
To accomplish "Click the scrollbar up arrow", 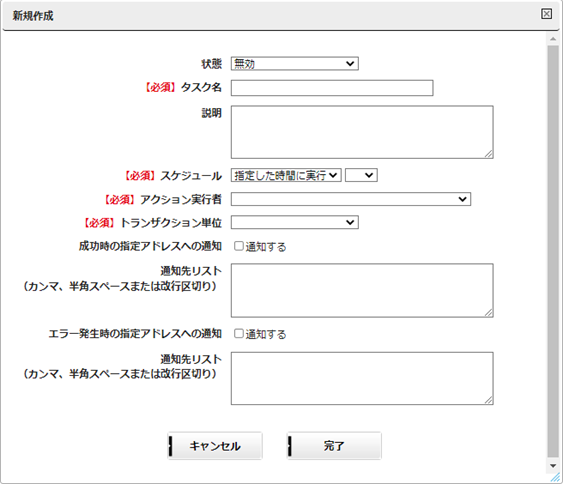I will (x=553, y=39).
